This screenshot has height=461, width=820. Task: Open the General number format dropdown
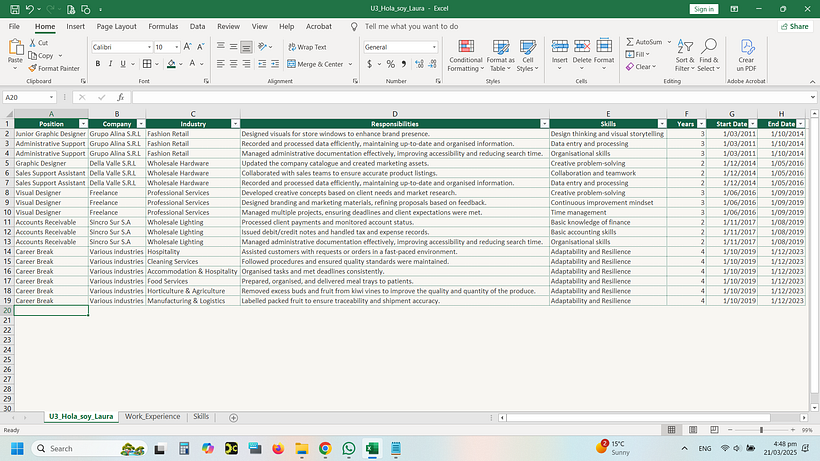point(433,47)
